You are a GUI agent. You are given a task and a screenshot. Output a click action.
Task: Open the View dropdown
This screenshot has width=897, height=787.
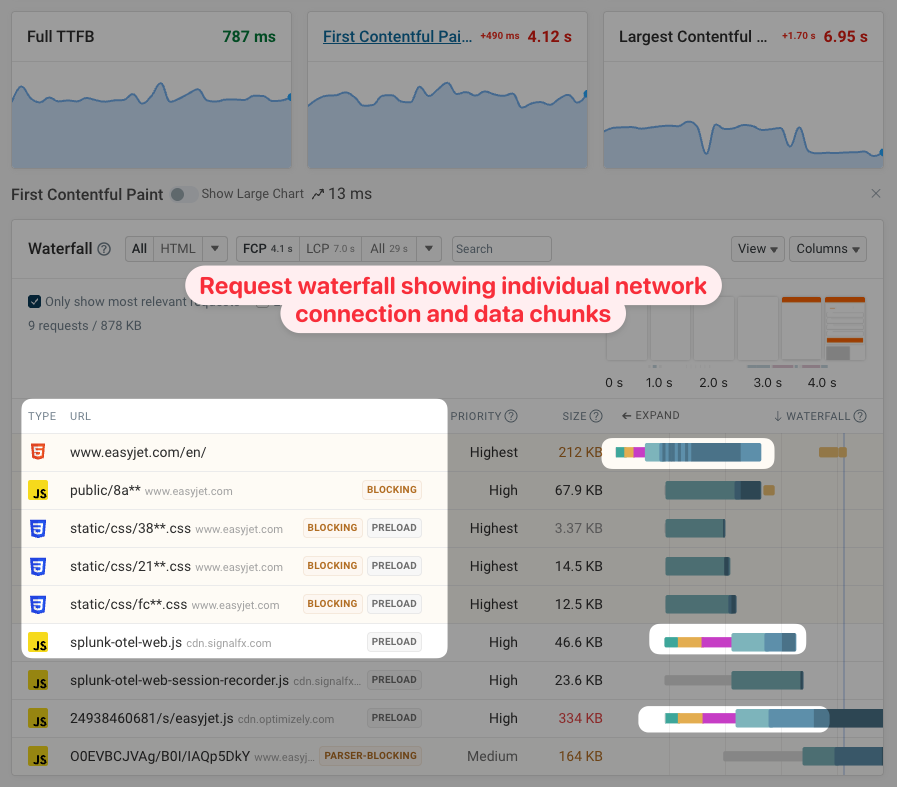point(757,248)
